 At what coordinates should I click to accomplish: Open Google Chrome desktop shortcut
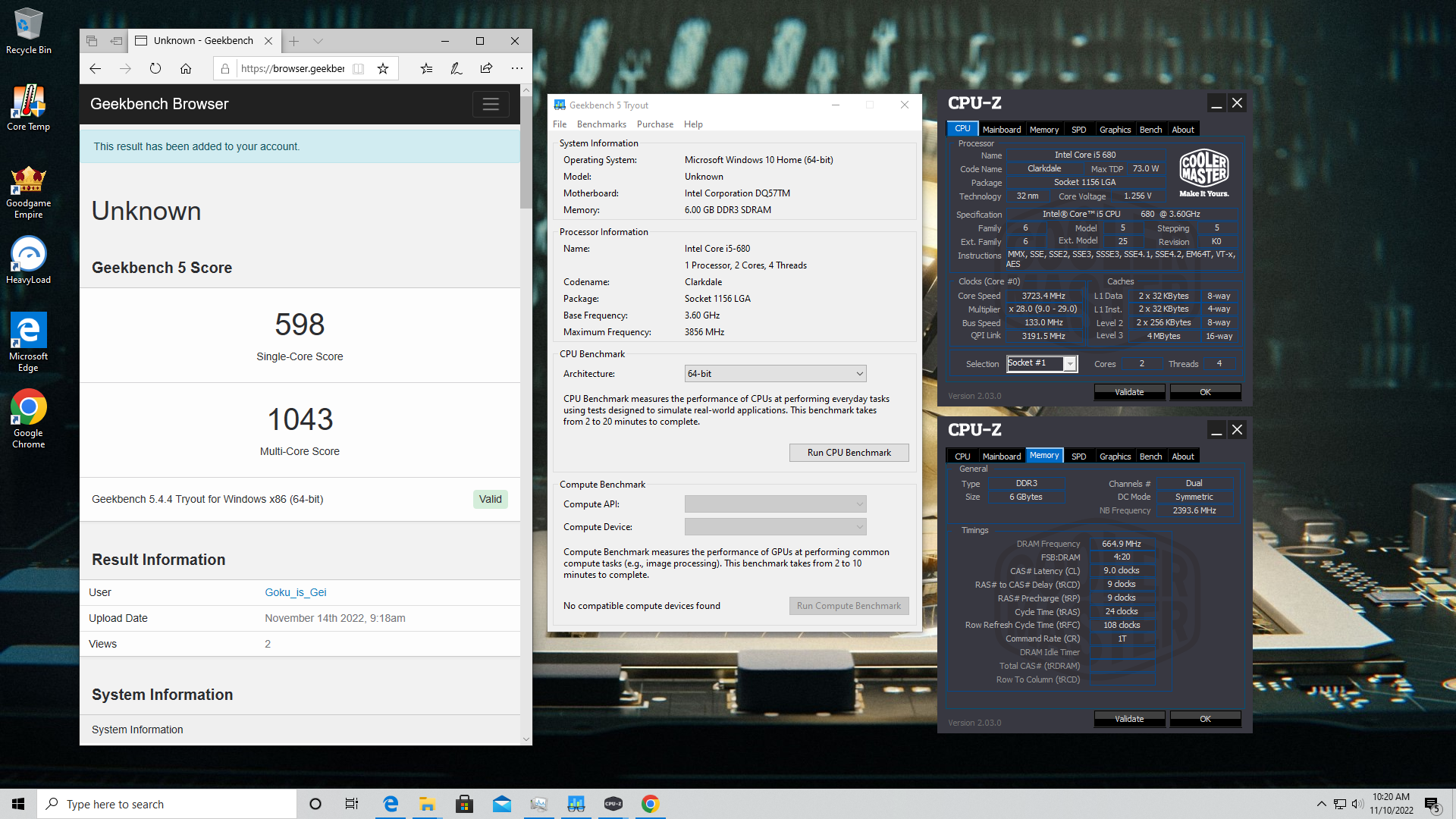coord(28,419)
